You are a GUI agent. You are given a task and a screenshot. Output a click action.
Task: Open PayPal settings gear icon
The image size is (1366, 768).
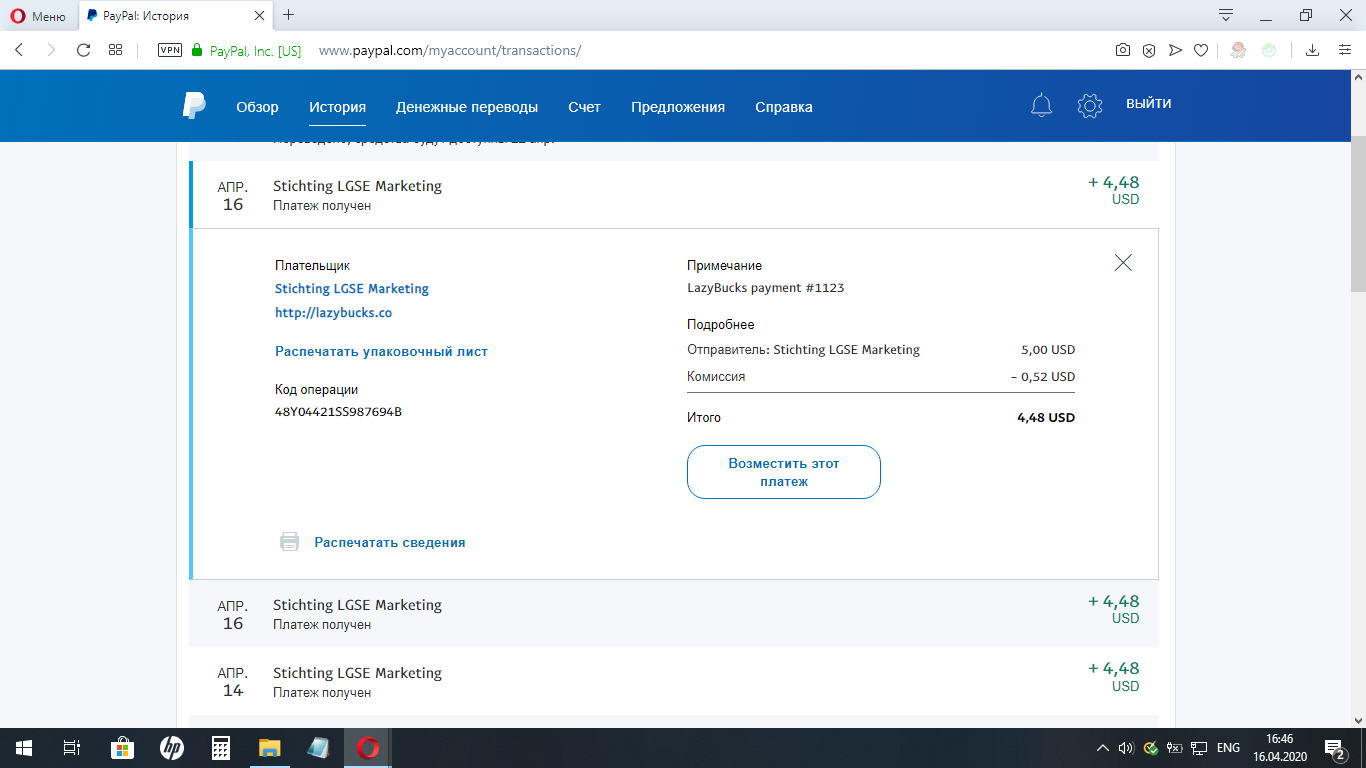tap(1089, 105)
